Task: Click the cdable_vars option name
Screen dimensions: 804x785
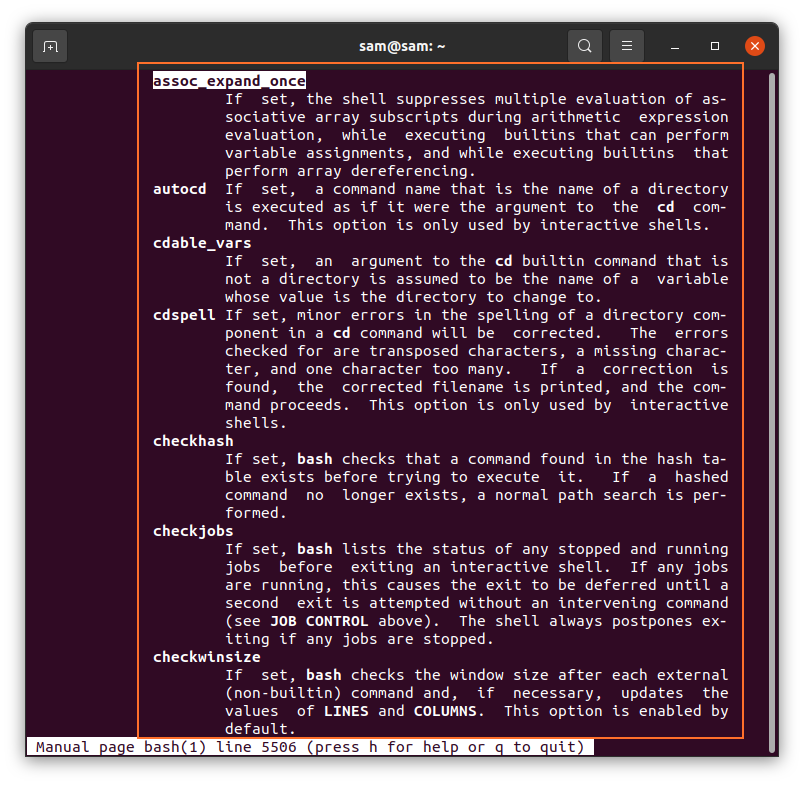Action: [x=202, y=243]
